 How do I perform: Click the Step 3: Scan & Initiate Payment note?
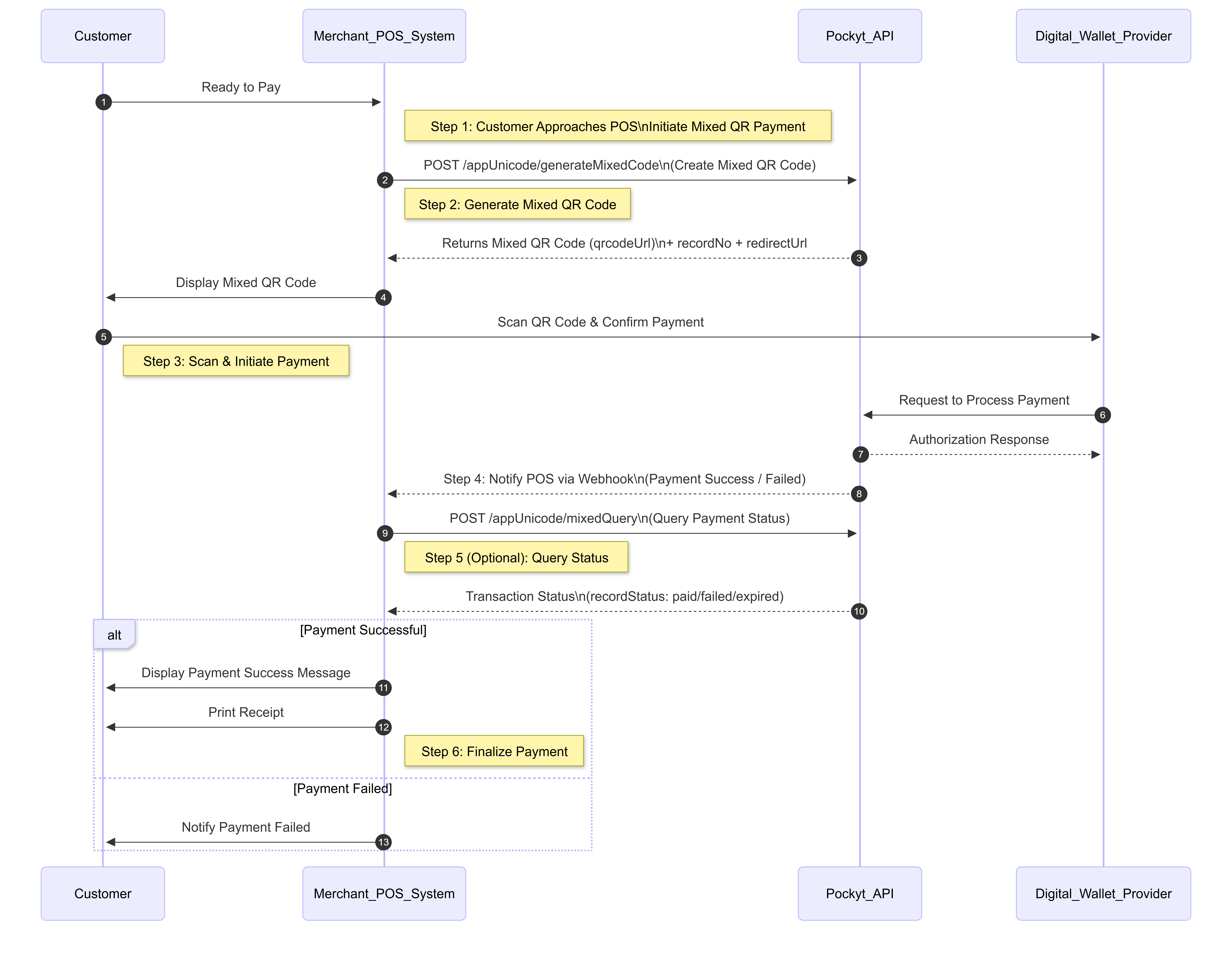pyautogui.click(x=236, y=361)
